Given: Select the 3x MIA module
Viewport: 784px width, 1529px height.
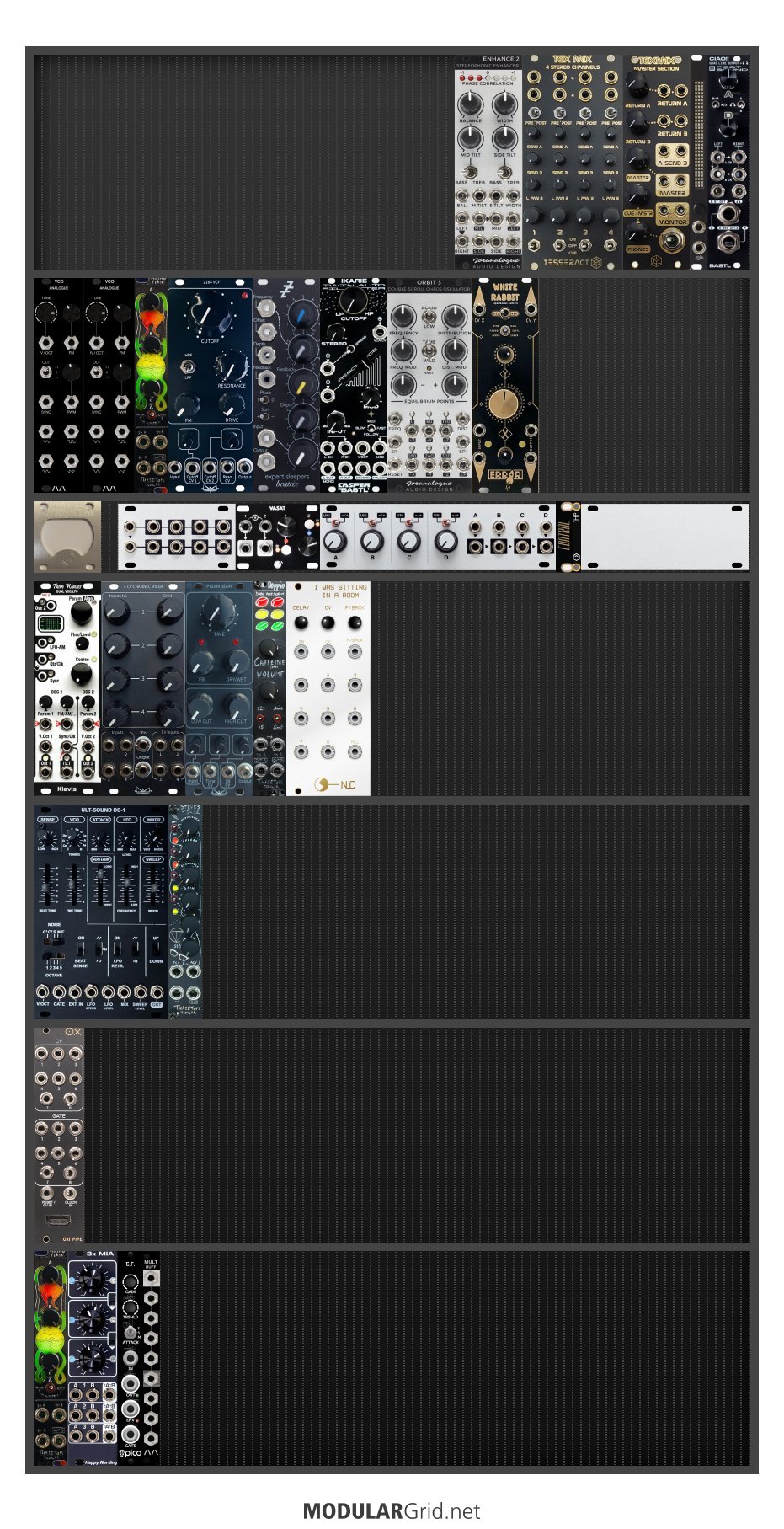Looking at the screenshot, I should (x=93, y=1358).
